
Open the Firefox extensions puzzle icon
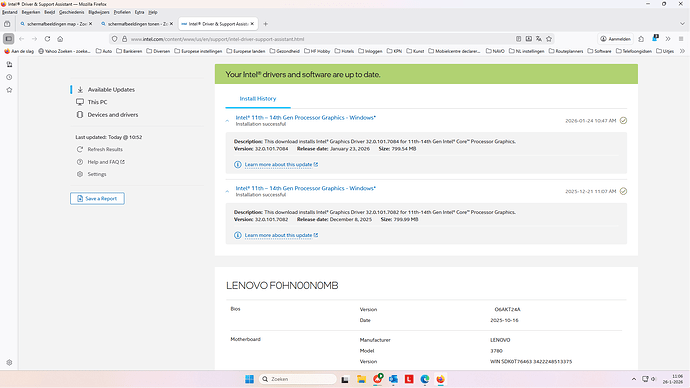641,39
